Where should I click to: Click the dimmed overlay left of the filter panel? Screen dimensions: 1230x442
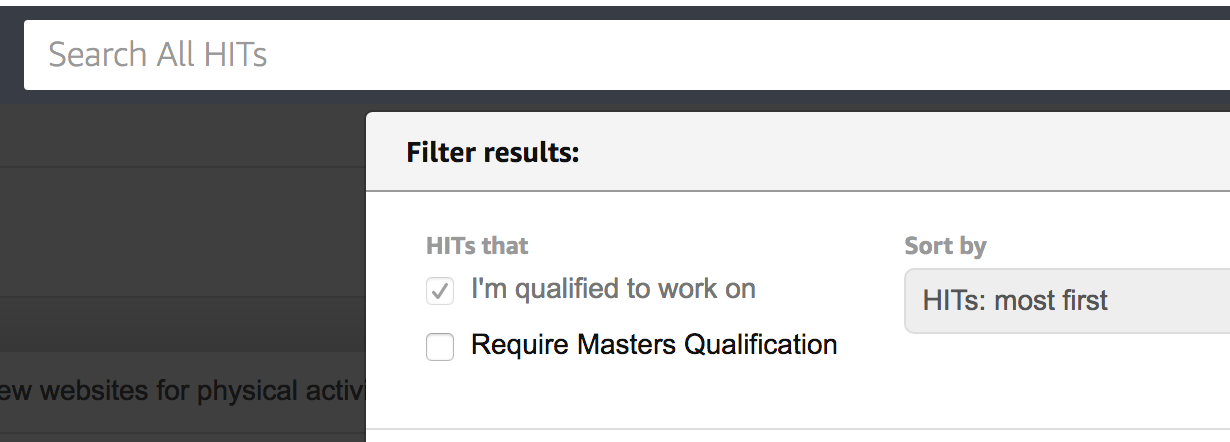[180, 230]
